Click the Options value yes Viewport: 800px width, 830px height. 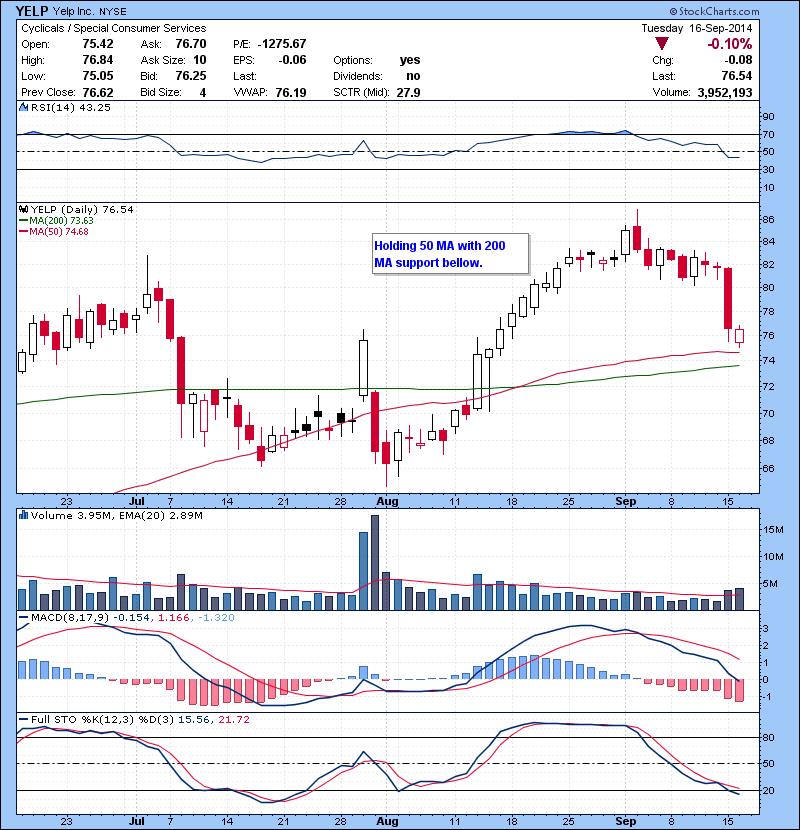pyautogui.click(x=410, y=60)
